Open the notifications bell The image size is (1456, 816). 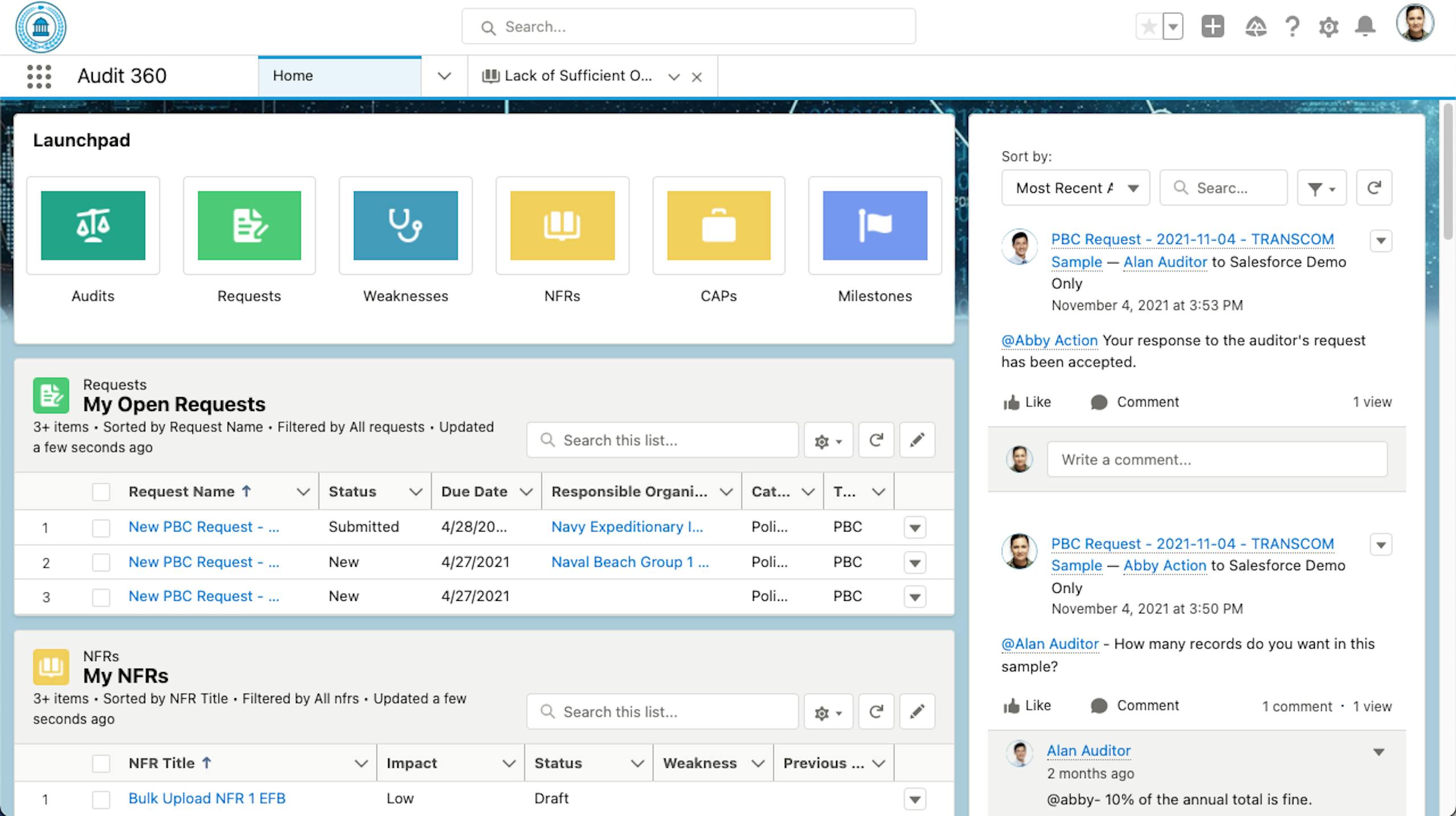[1365, 27]
